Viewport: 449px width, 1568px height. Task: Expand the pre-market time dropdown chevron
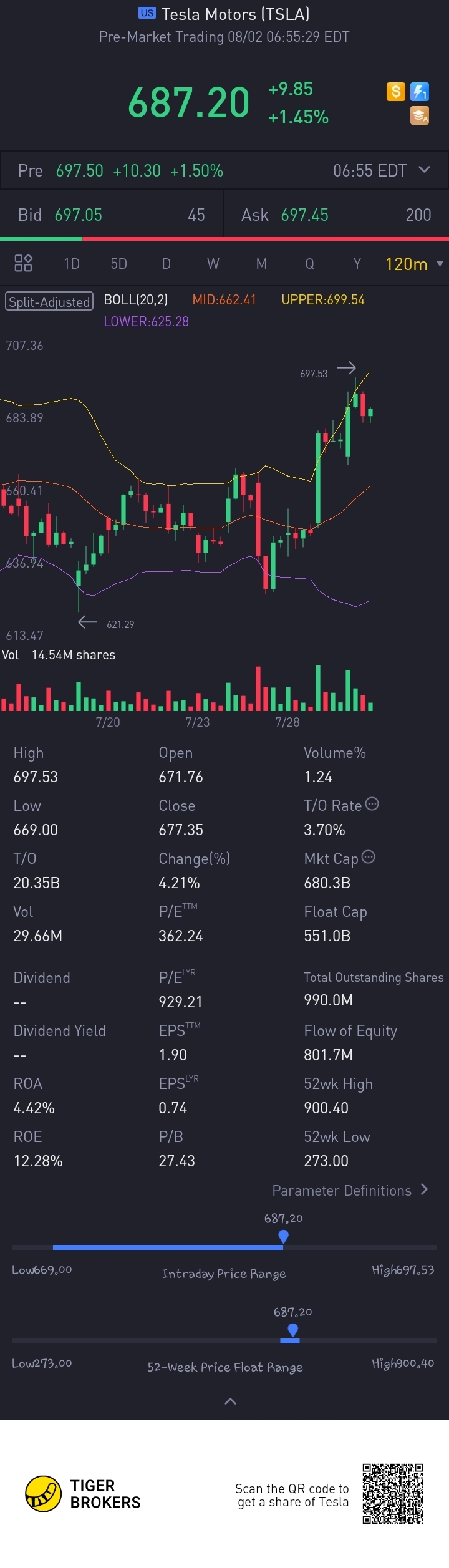424,170
